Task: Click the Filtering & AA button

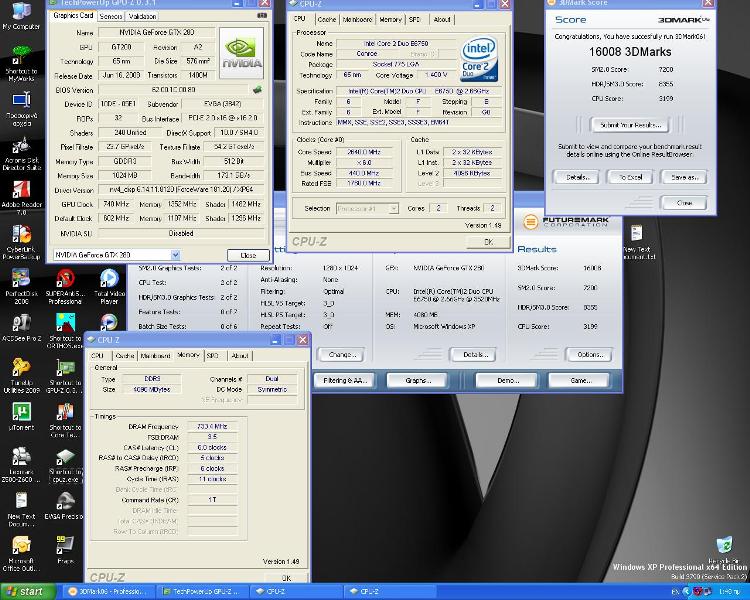Action: (x=344, y=380)
